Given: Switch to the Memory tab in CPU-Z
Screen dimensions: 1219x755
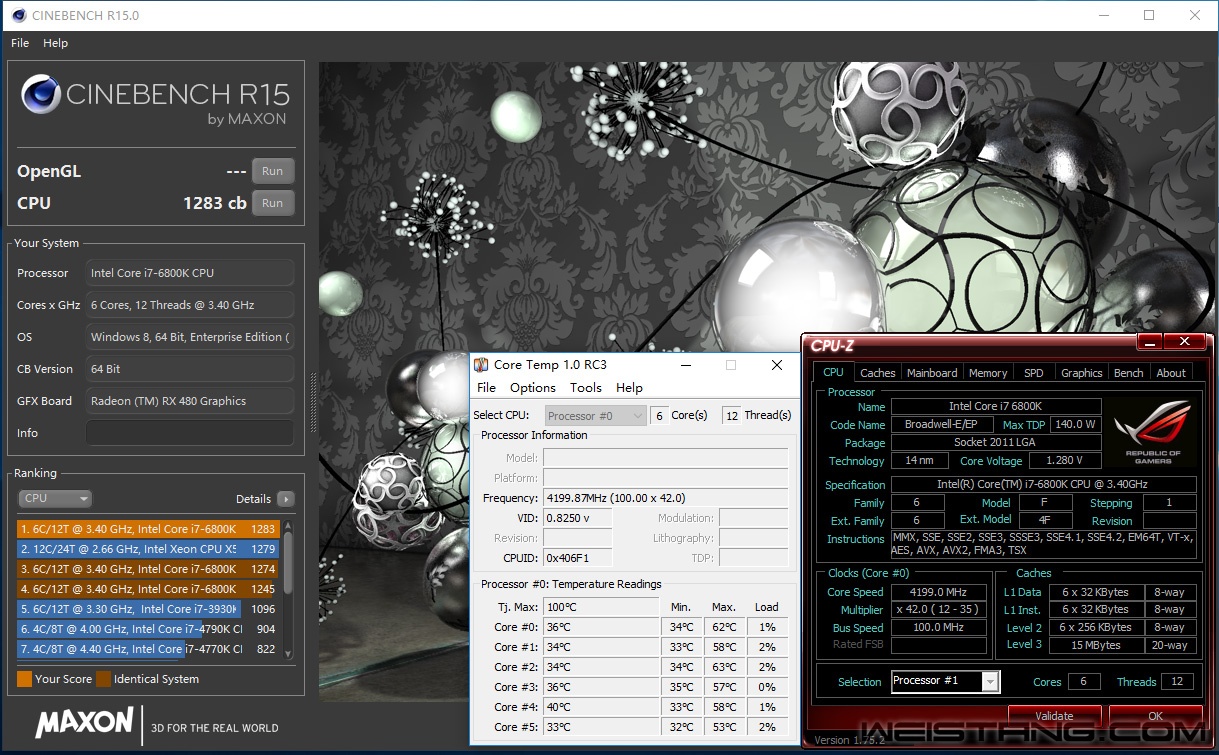Looking at the screenshot, I should point(988,373).
